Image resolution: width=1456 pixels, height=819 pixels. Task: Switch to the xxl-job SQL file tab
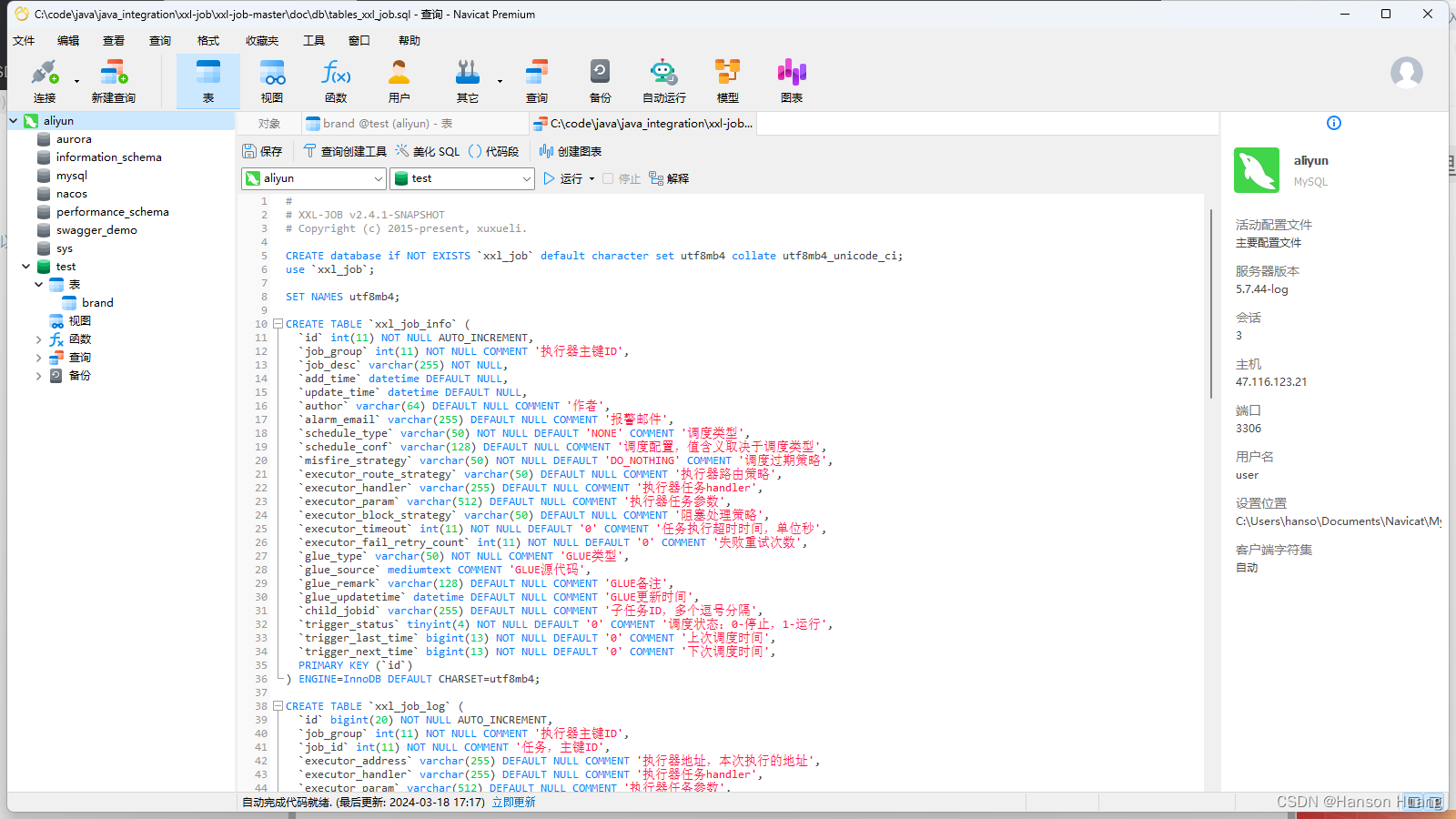[642, 124]
